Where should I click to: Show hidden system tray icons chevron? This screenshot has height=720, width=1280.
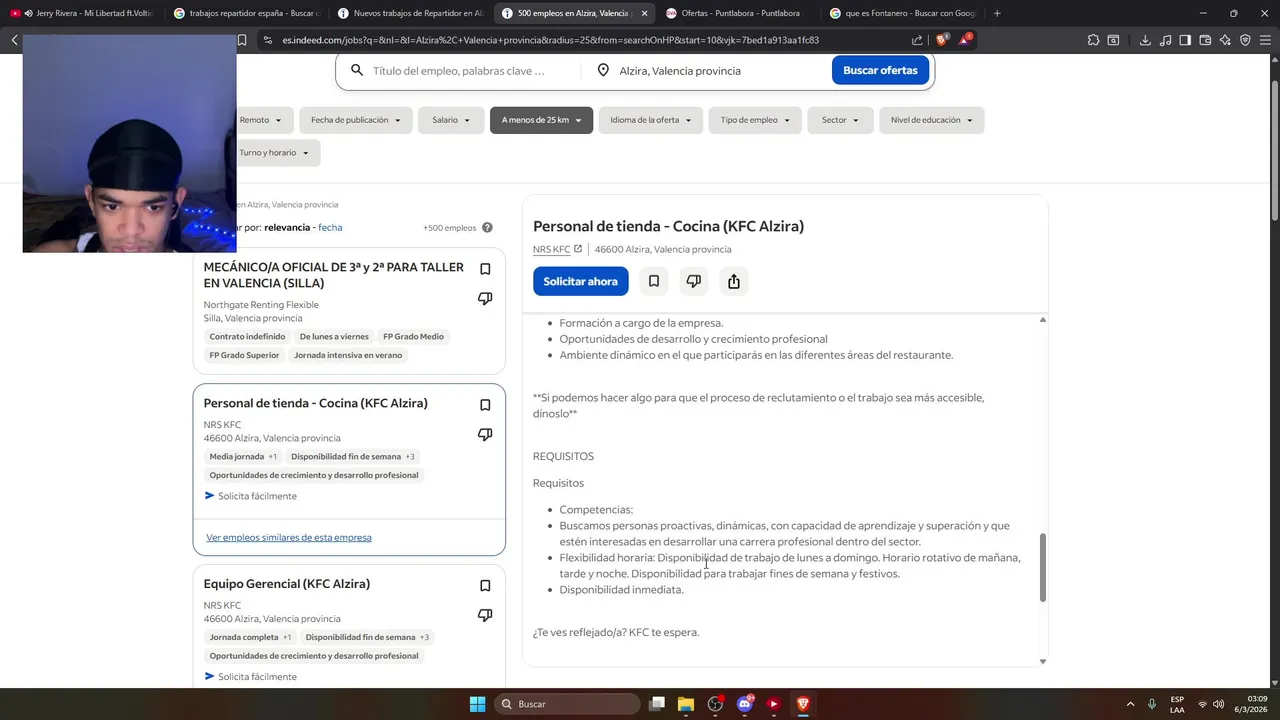coord(1130,704)
